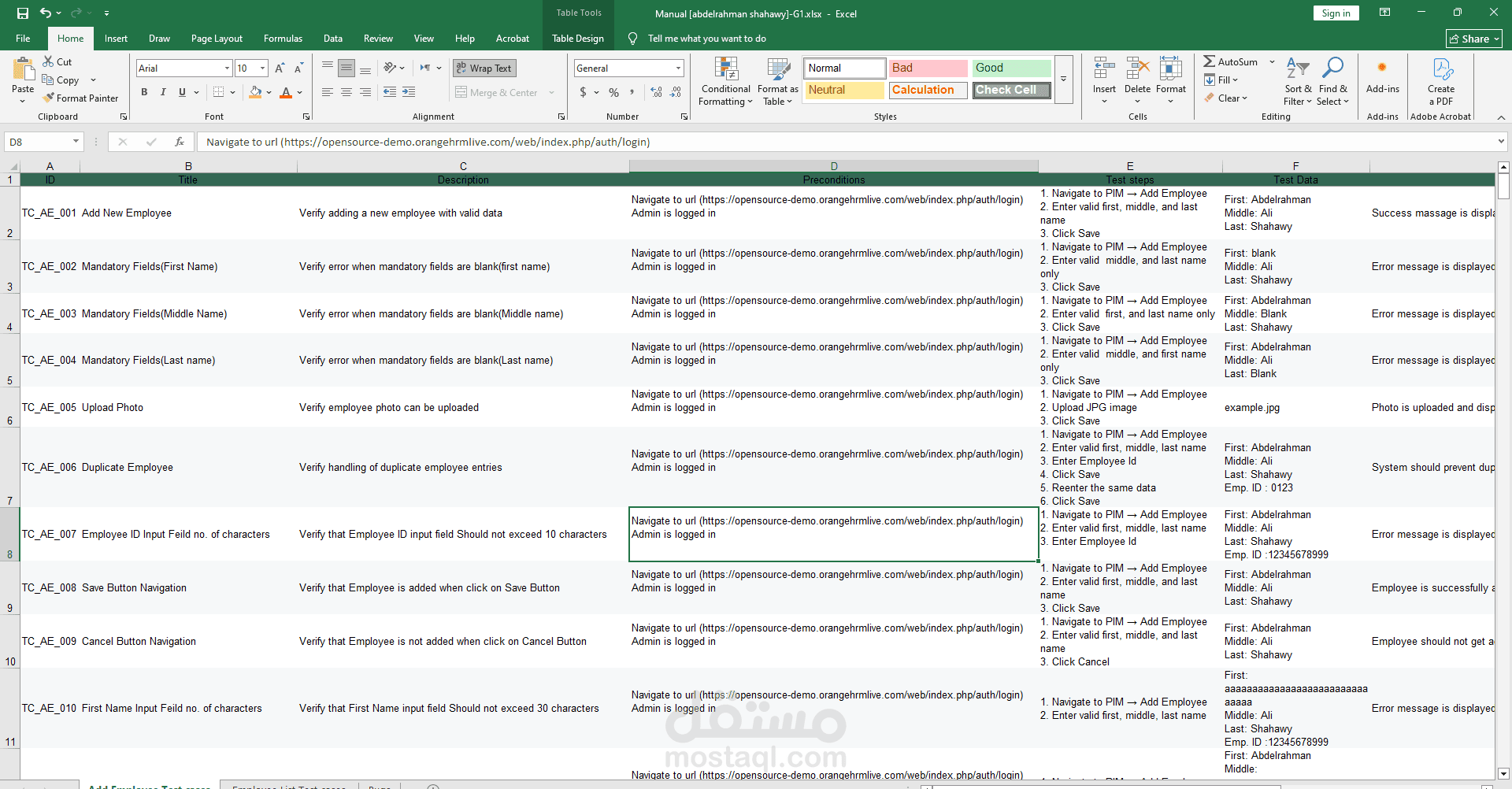
Task: Click the Share button
Action: [x=1474, y=39]
